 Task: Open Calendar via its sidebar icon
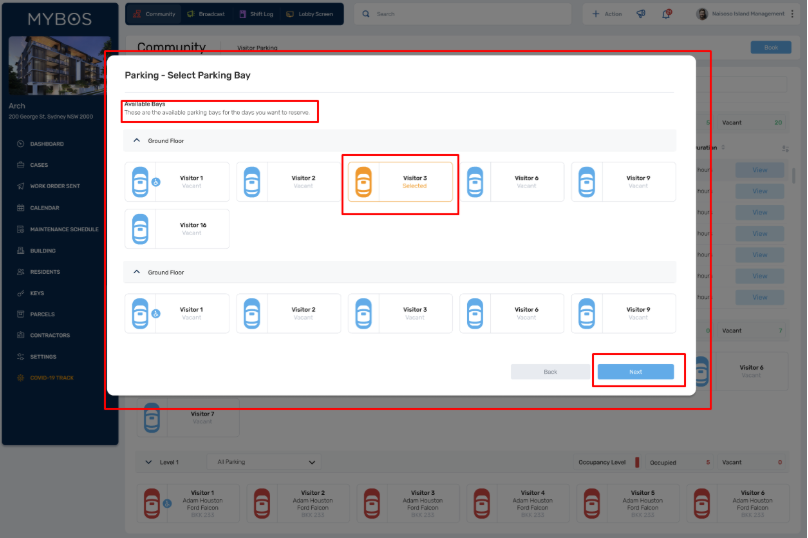20,208
